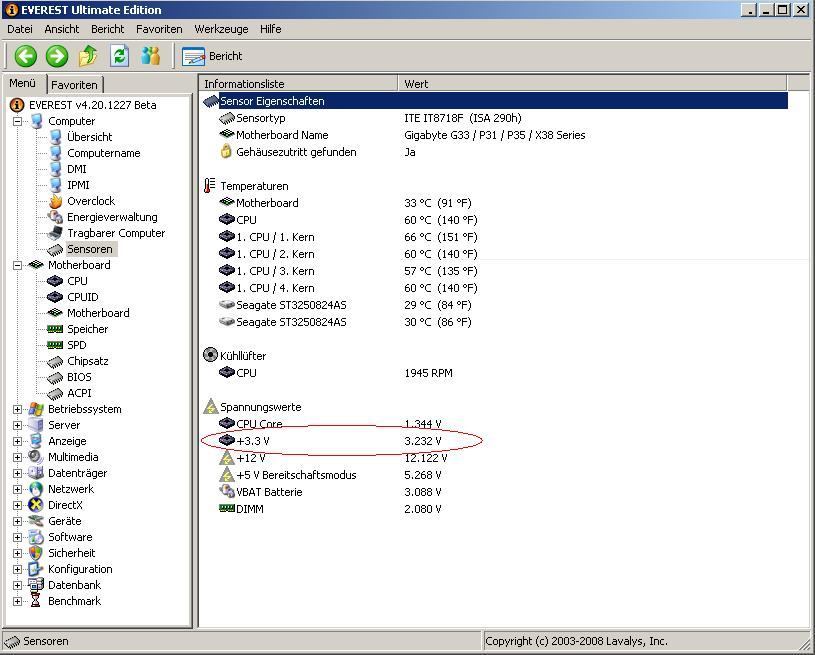The height and width of the screenshot is (655, 815).
Task: Collapse the Computer tree node
Action: (x=18, y=121)
